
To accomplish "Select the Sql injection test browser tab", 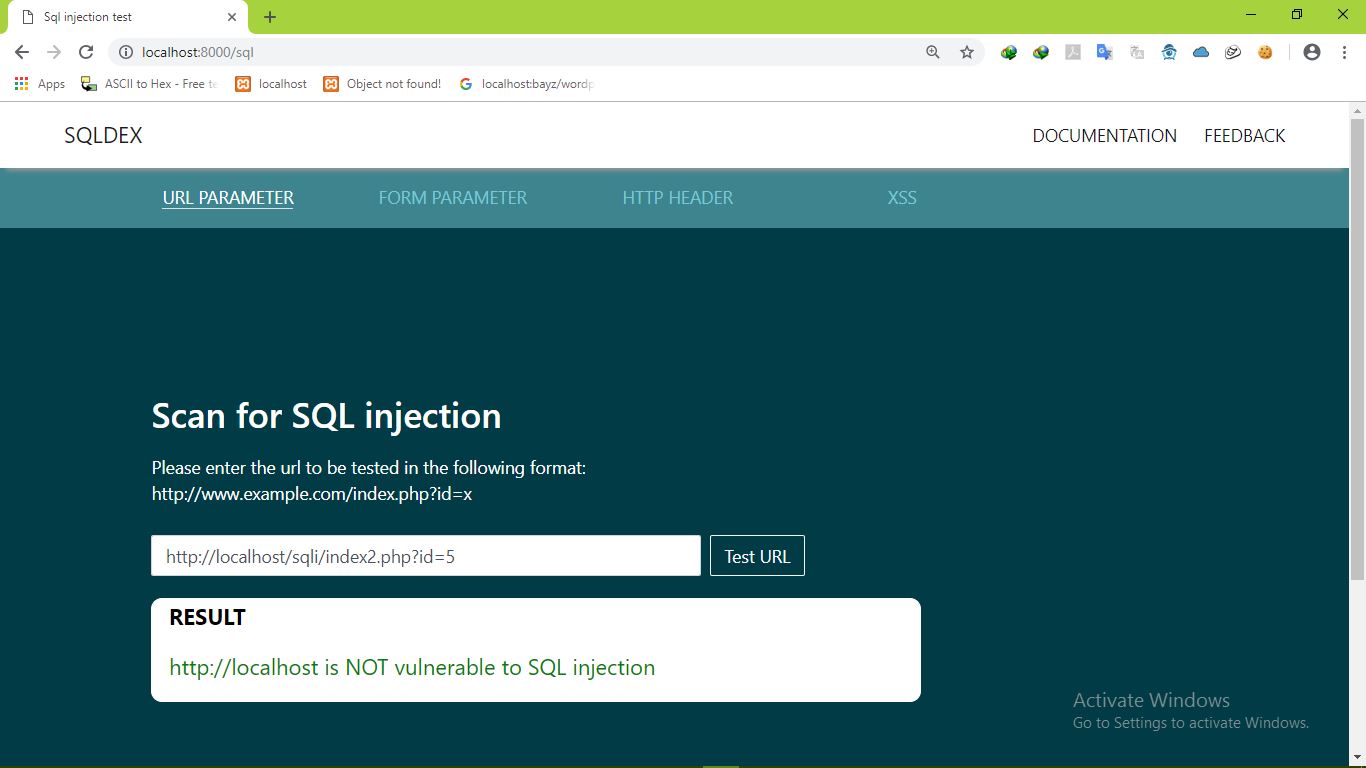I will point(127,17).
